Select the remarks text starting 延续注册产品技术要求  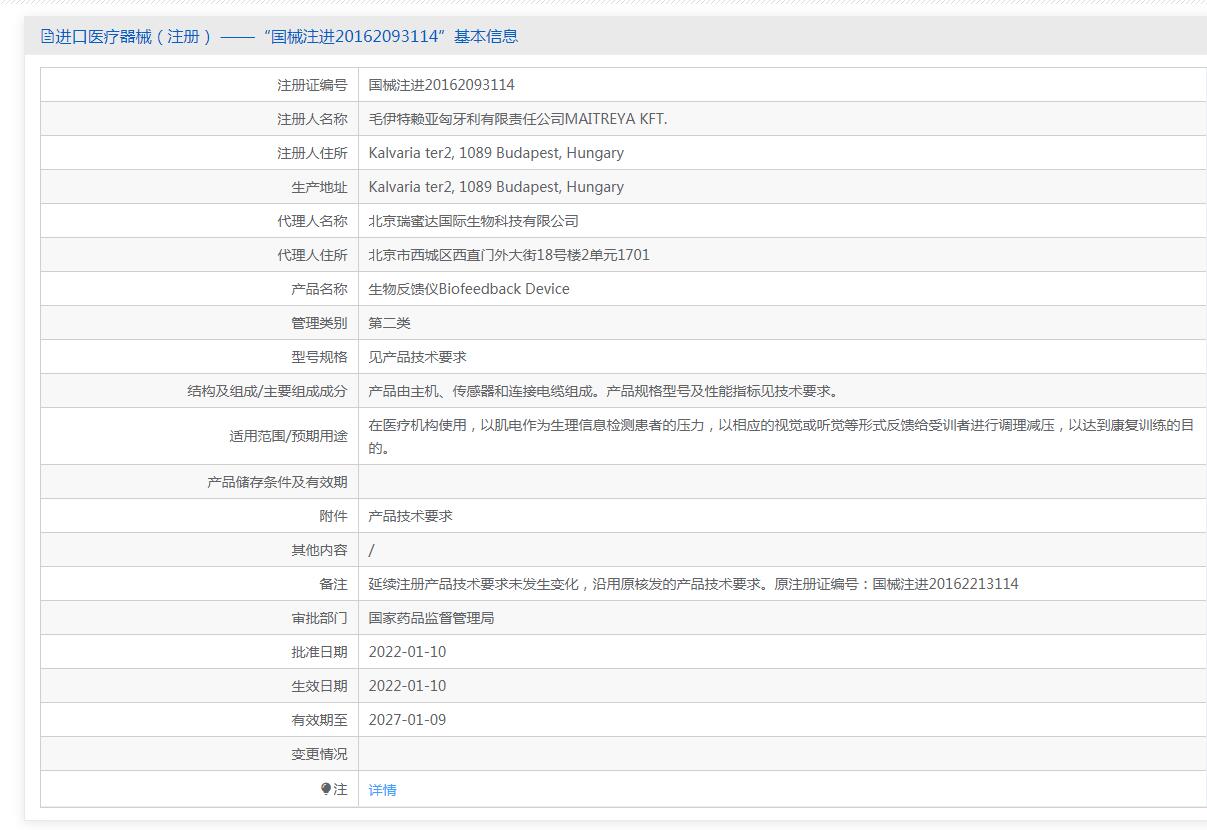point(693,584)
